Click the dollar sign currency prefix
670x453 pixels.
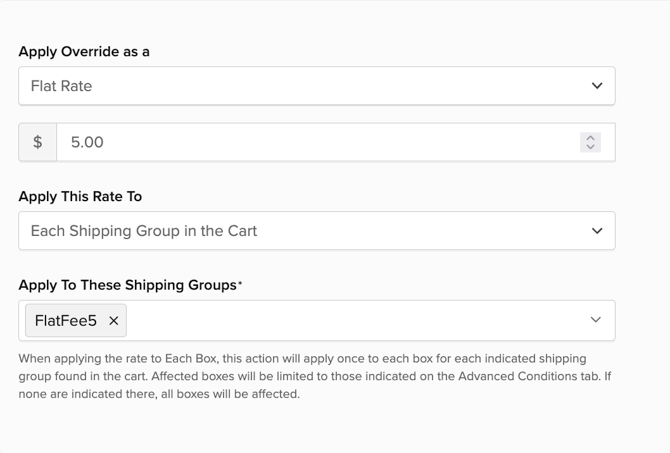coord(38,142)
